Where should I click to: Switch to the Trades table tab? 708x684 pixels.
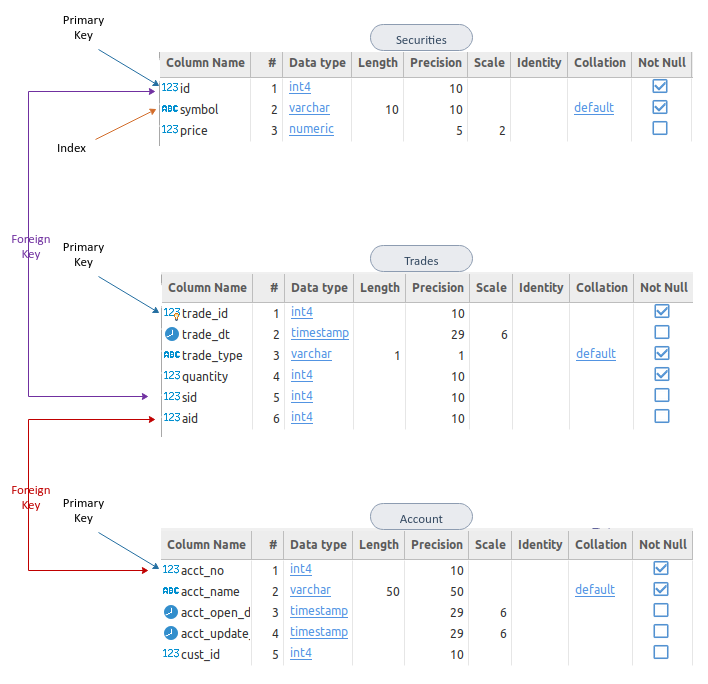[421, 260]
